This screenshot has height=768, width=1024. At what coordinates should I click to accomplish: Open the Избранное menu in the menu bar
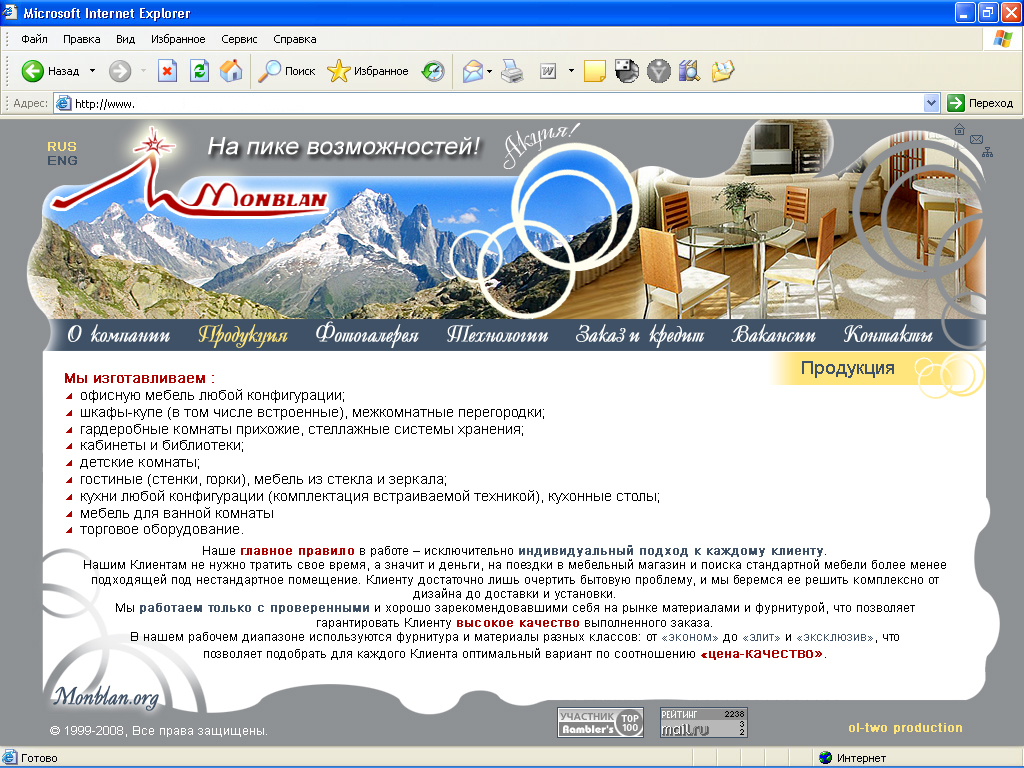[x=178, y=39]
